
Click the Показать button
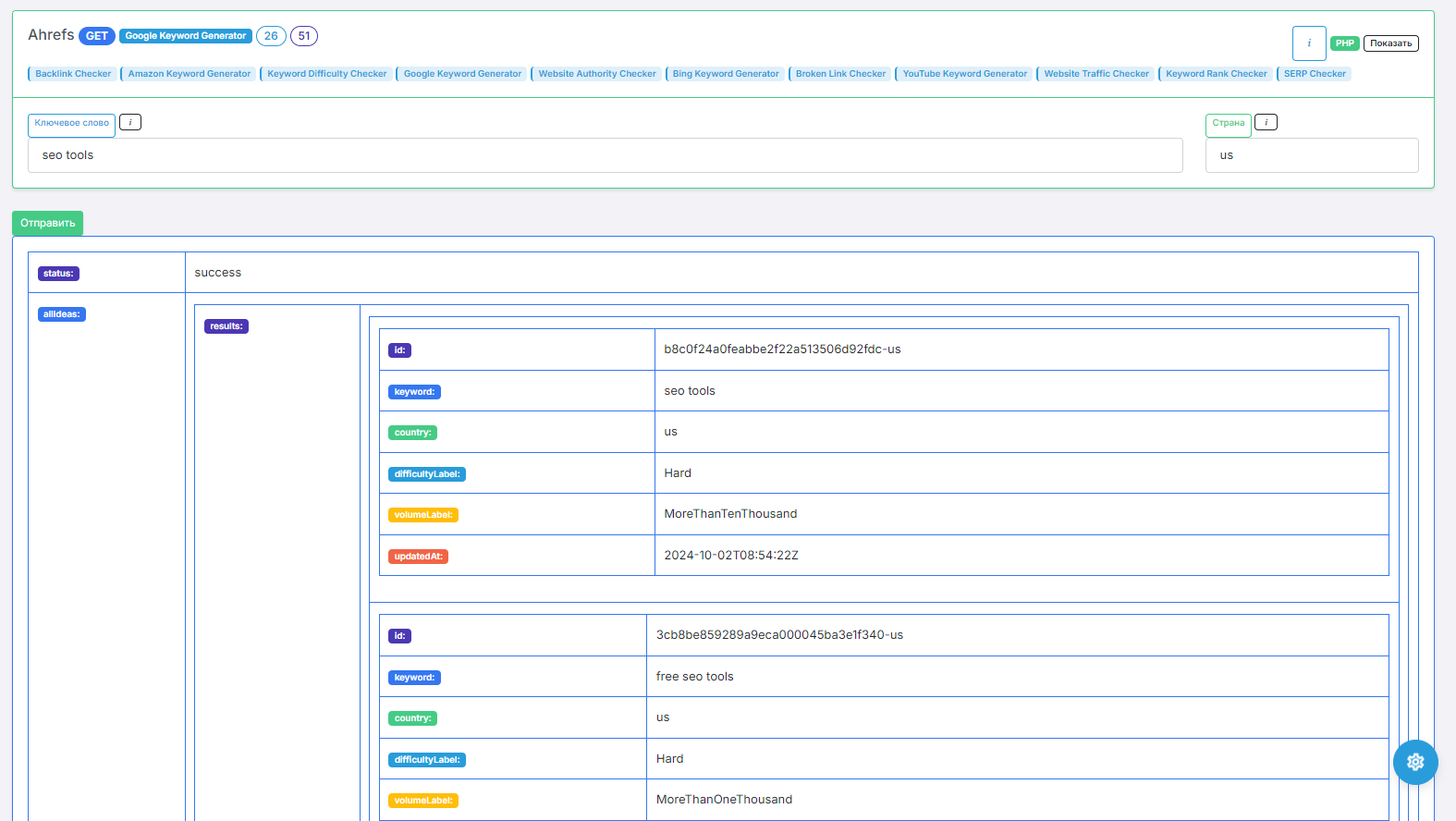pyautogui.click(x=1390, y=43)
